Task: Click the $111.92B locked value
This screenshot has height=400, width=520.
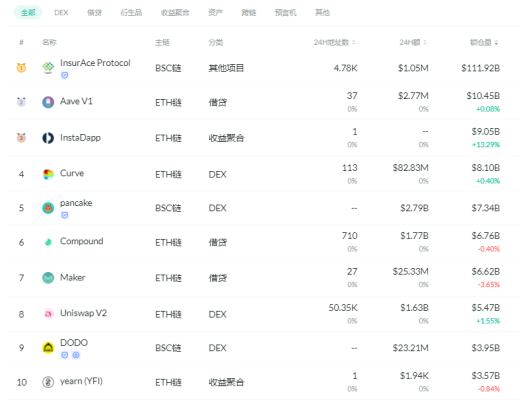Action: tap(480, 68)
